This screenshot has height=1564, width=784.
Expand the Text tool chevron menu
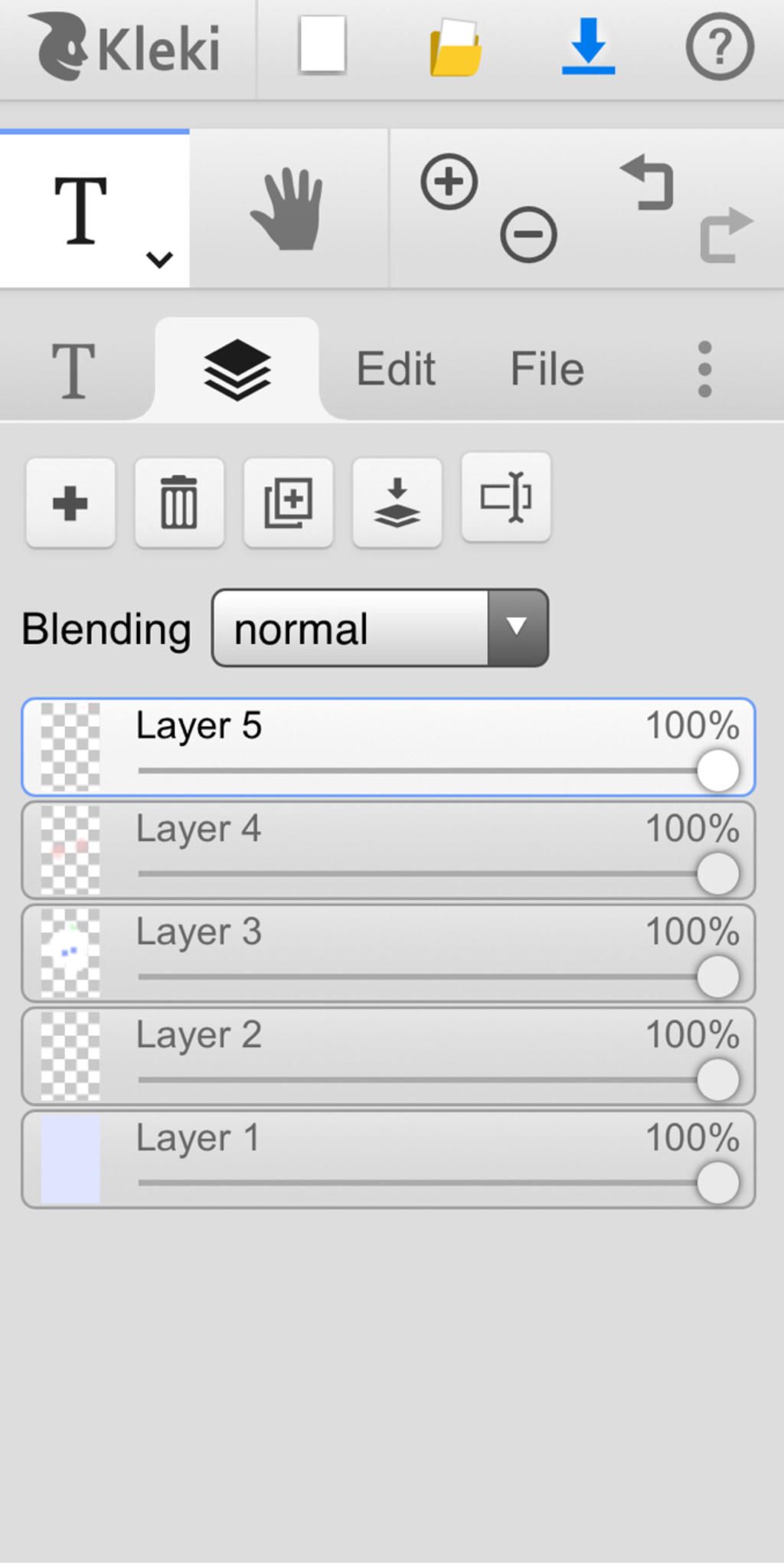click(x=159, y=260)
